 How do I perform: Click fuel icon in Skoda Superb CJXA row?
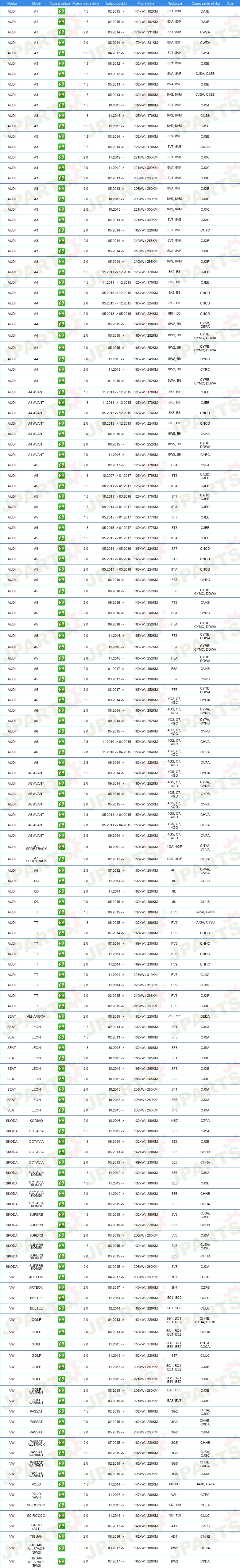pyautogui.click(x=61, y=1236)
